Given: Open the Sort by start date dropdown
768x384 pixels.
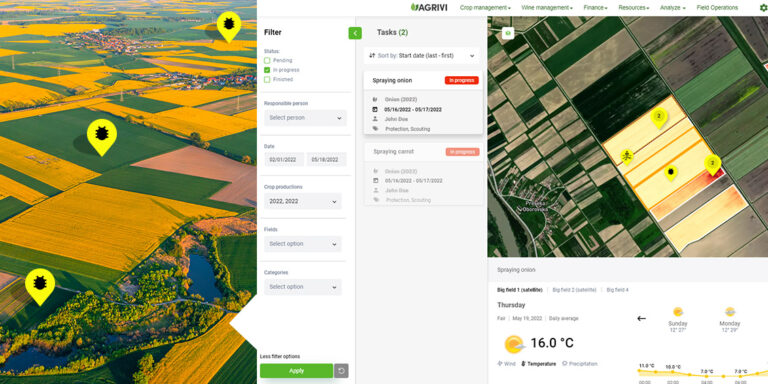Looking at the screenshot, I should click(x=422, y=56).
